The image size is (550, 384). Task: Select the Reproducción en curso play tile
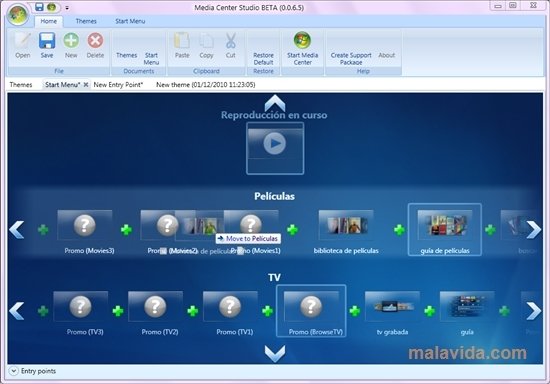click(x=275, y=148)
